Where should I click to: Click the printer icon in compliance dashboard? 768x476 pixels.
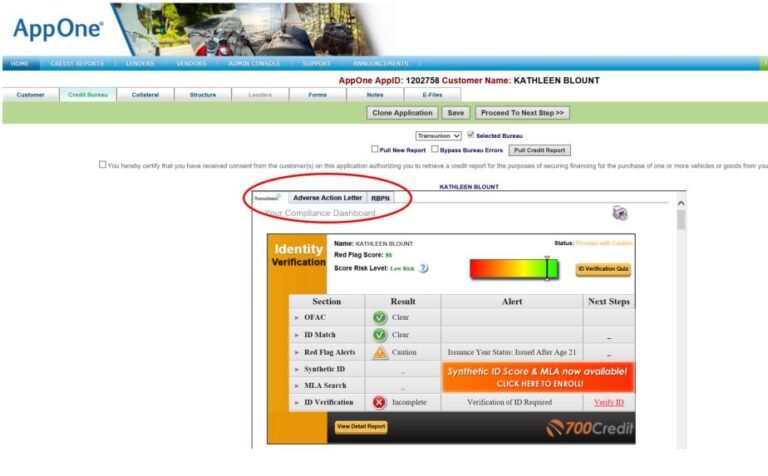click(x=619, y=213)
